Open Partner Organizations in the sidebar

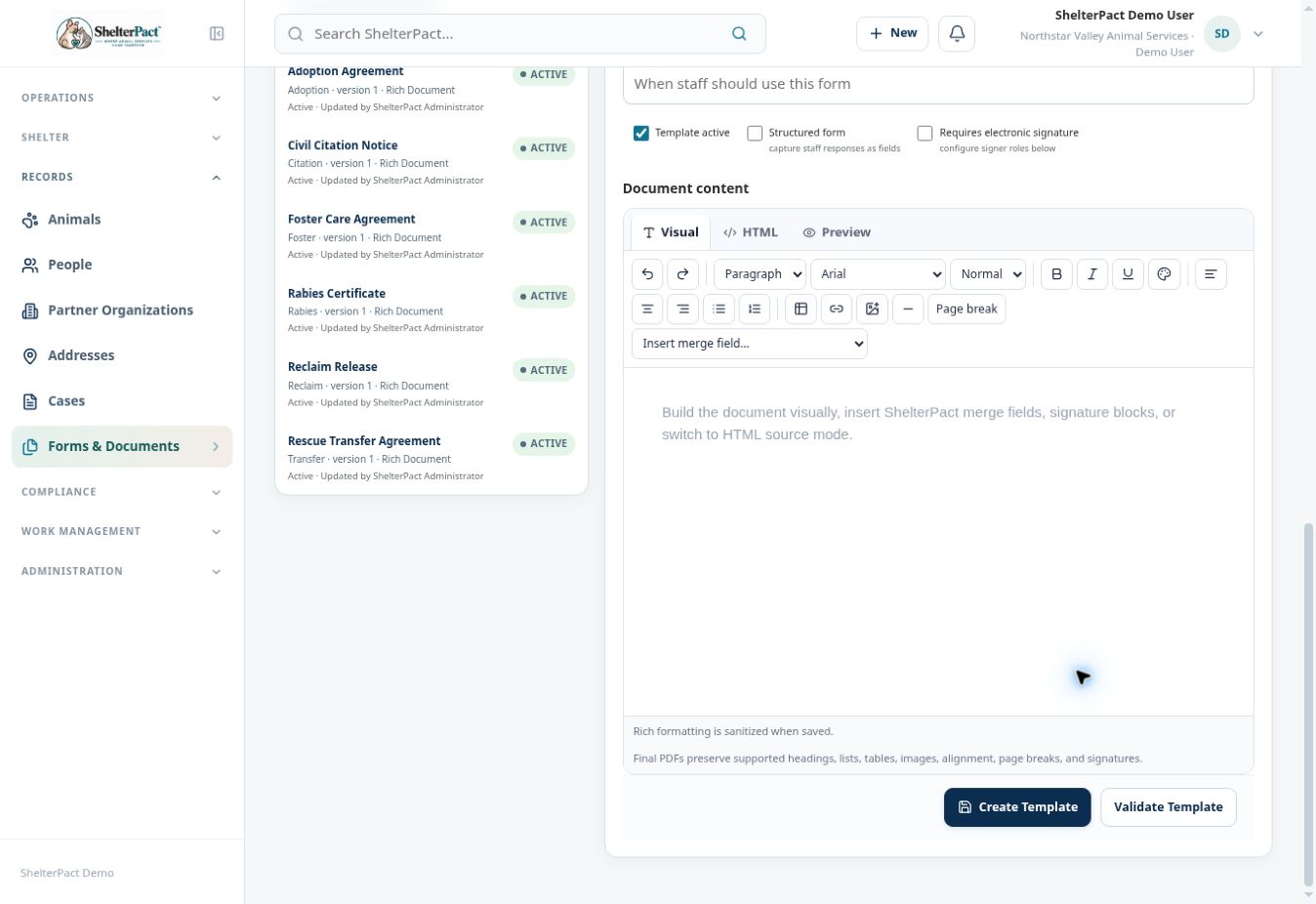(x=122, y=310)
